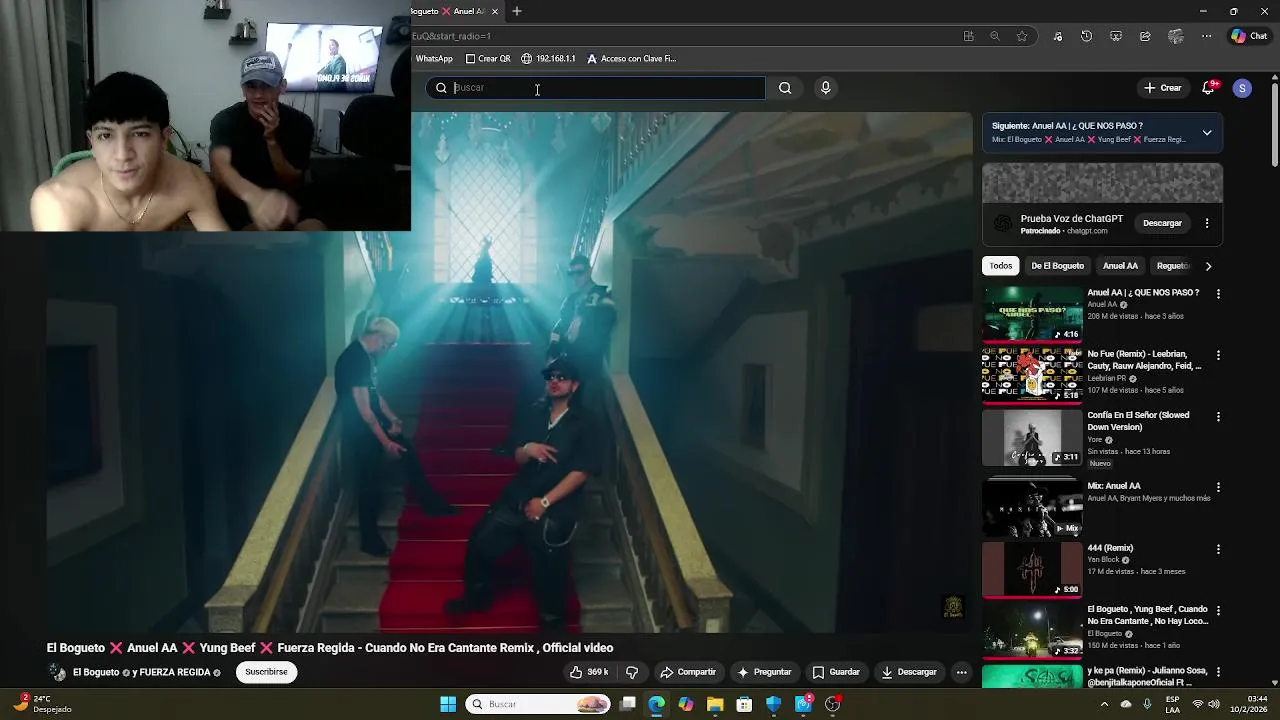Open options for y ke pa (Remix)
Screen dimensions: 1280x720
[x=1218, y=671]
